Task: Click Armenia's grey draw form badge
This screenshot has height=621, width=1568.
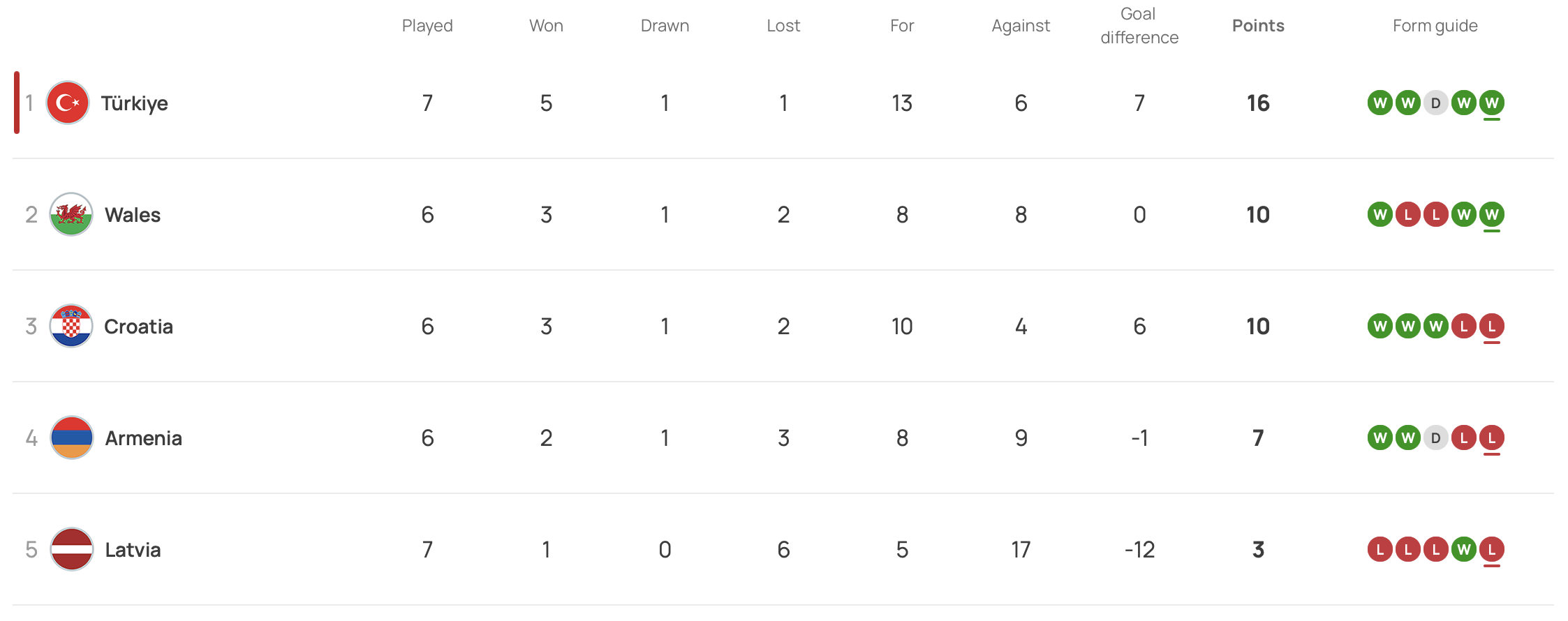Action: 1435,438
